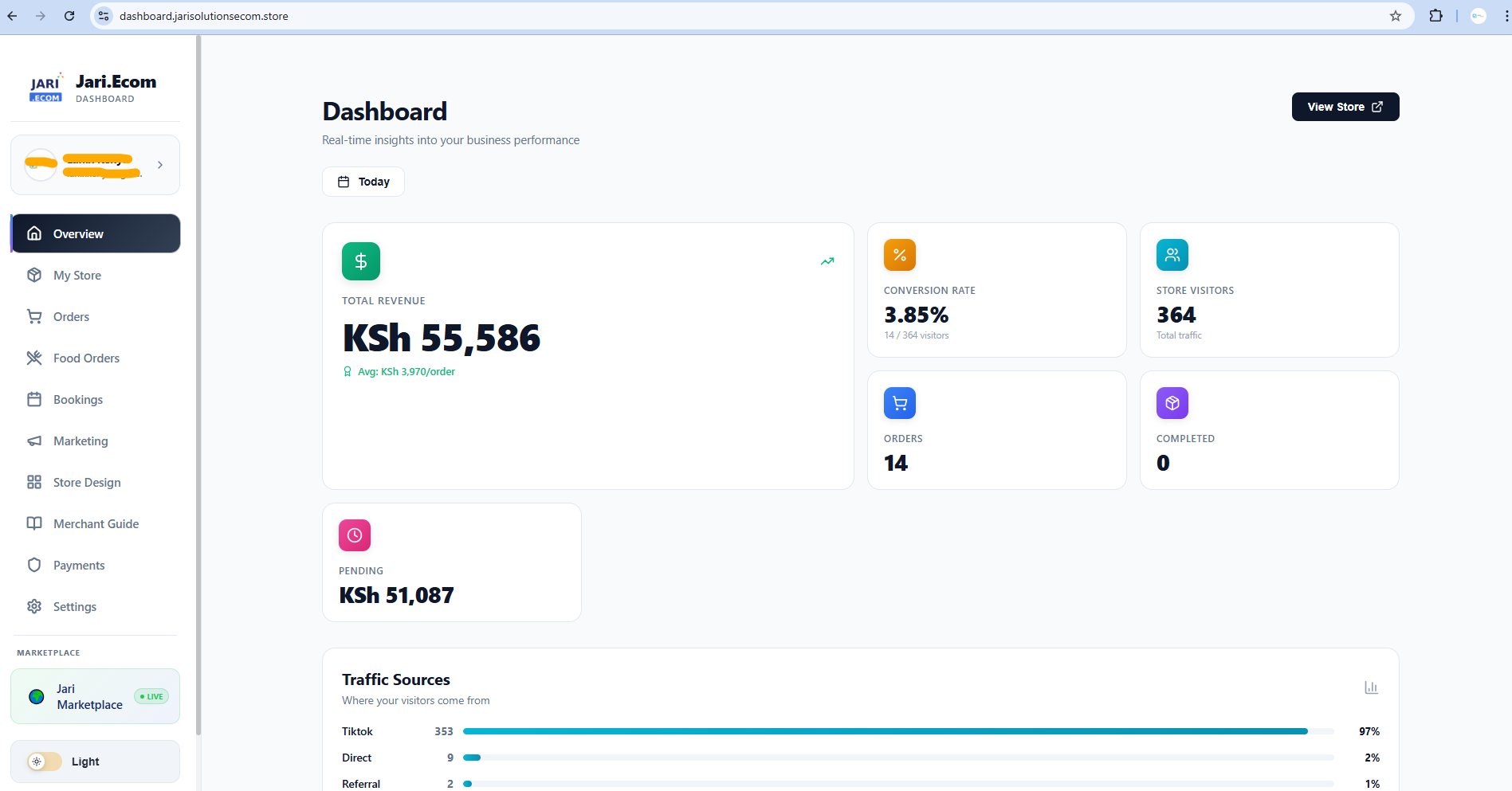The width and height of the screenshot is (1512, 791).
Task: Click the green trending arrow on revenue card
Action: tap(827, 260)
